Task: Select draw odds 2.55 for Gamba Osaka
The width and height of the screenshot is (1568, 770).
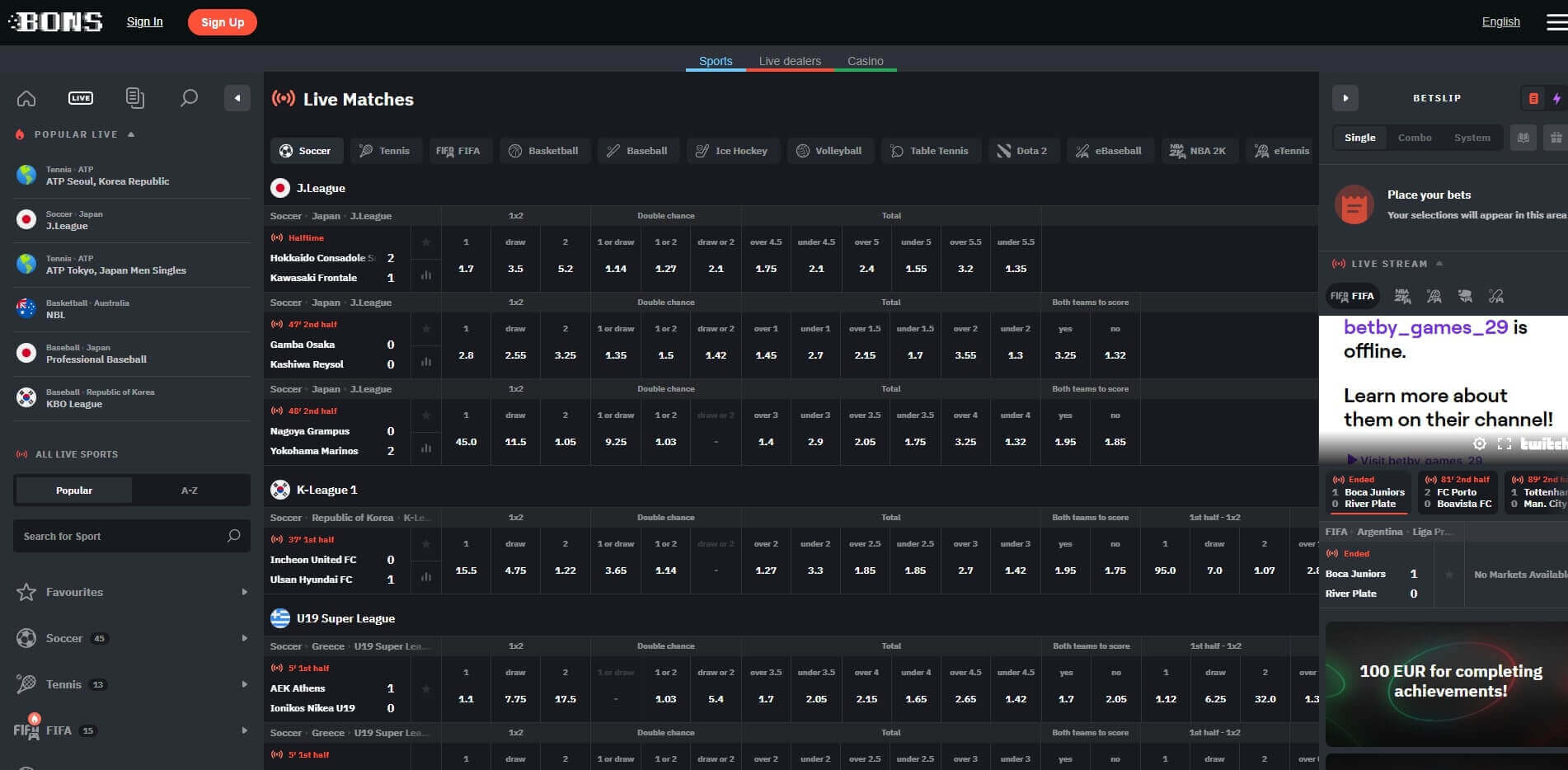Action: pos(515,344)
